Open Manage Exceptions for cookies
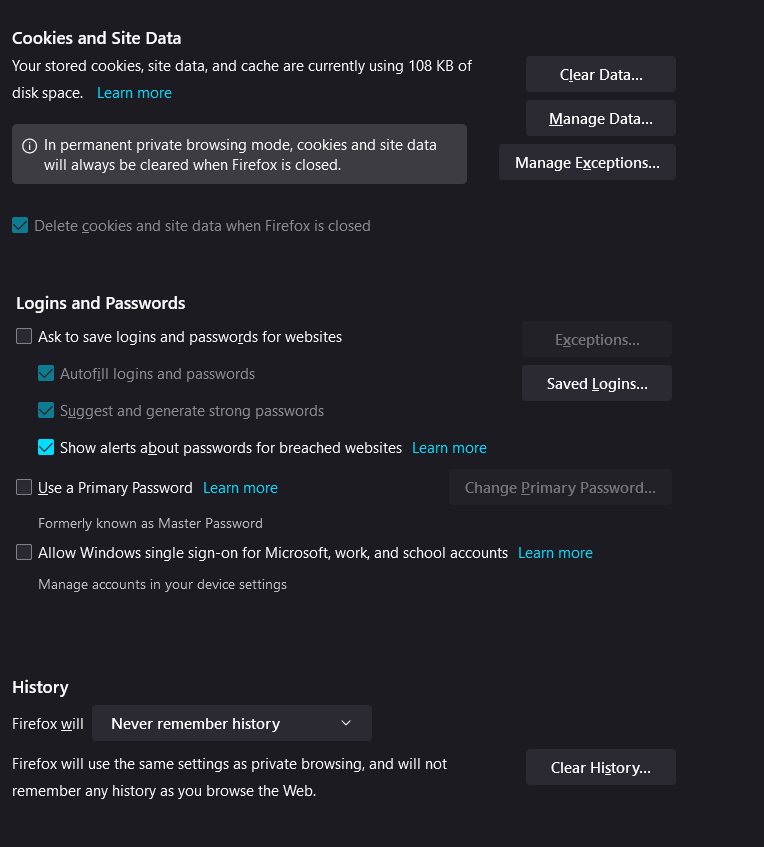Screen dimensions: 764x847 click(587, 163)
